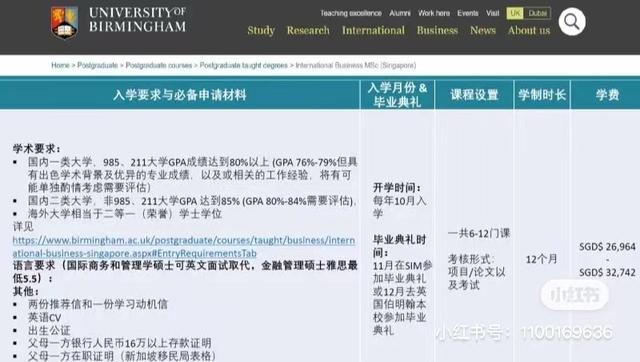Select the 课程设置 column header
This screenshot has width=640, height=362.
474,95
